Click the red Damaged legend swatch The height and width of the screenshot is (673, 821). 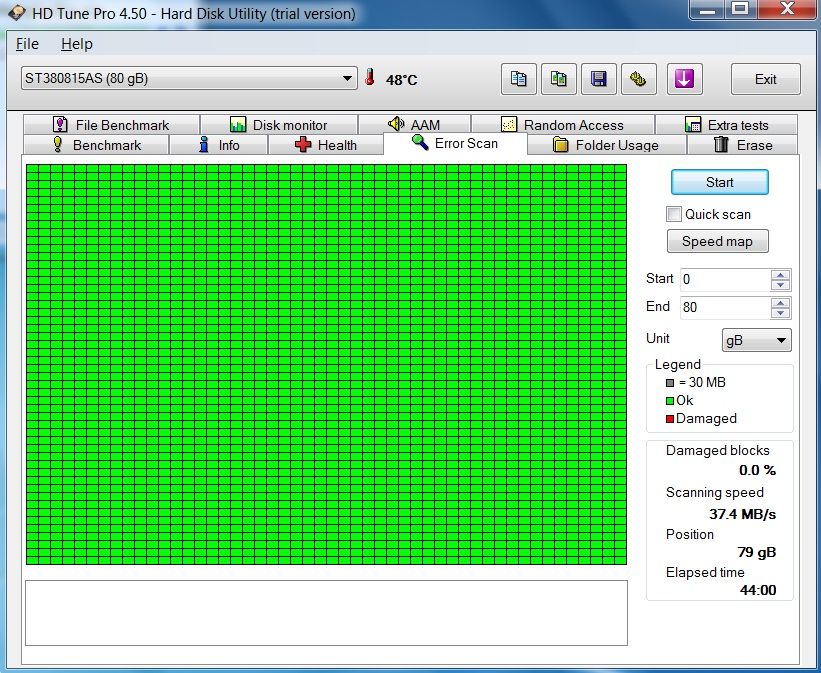[x=670, y=419]
